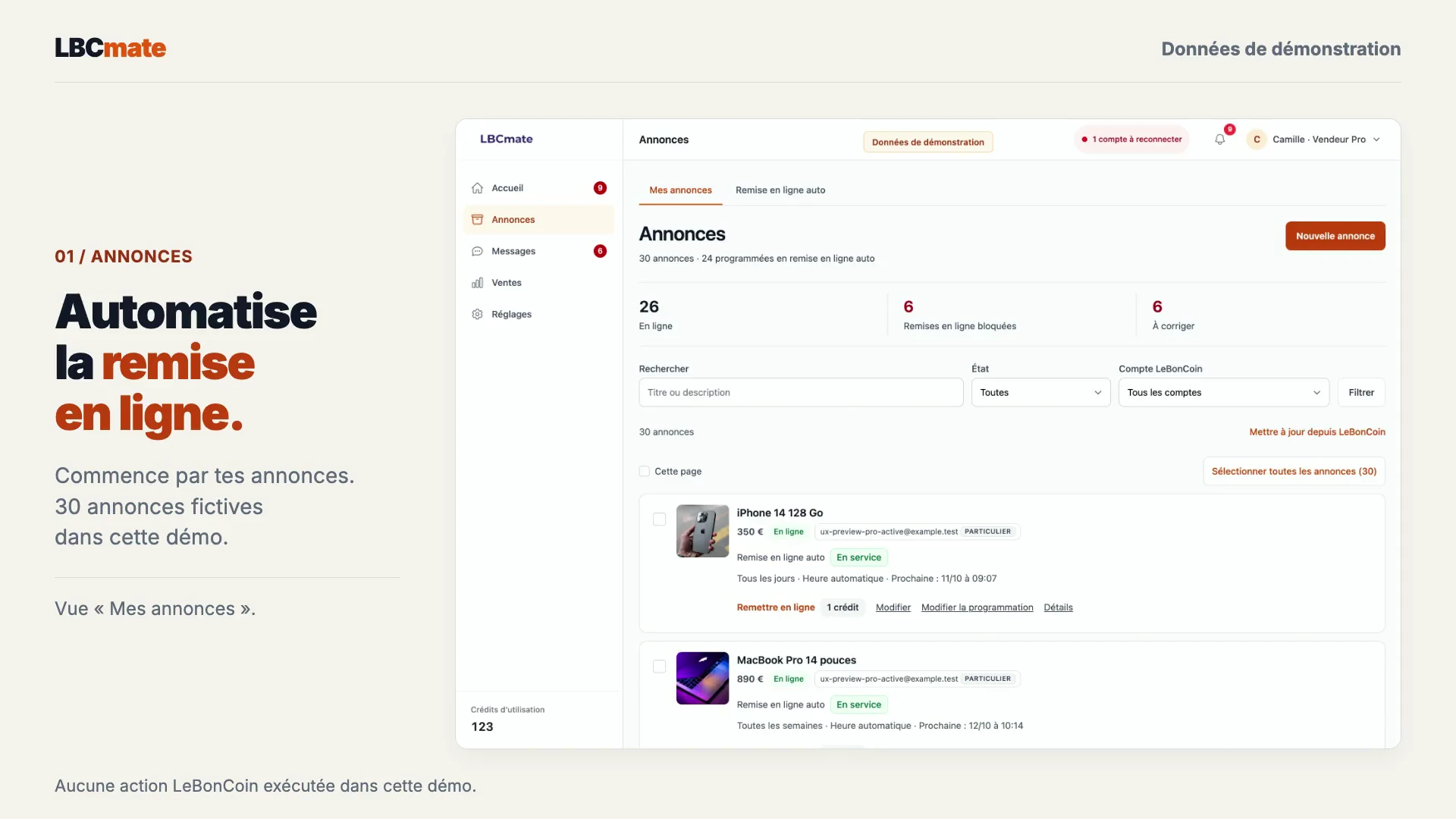Click the Messages chat bubble icon

[x=477, y=251]
